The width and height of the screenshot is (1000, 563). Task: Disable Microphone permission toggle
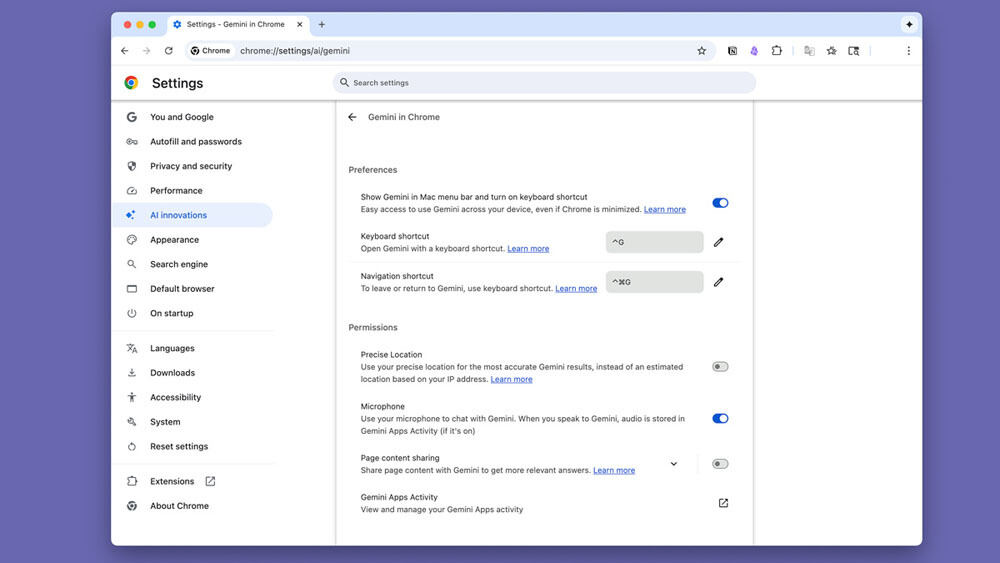(x=720, y=419)
